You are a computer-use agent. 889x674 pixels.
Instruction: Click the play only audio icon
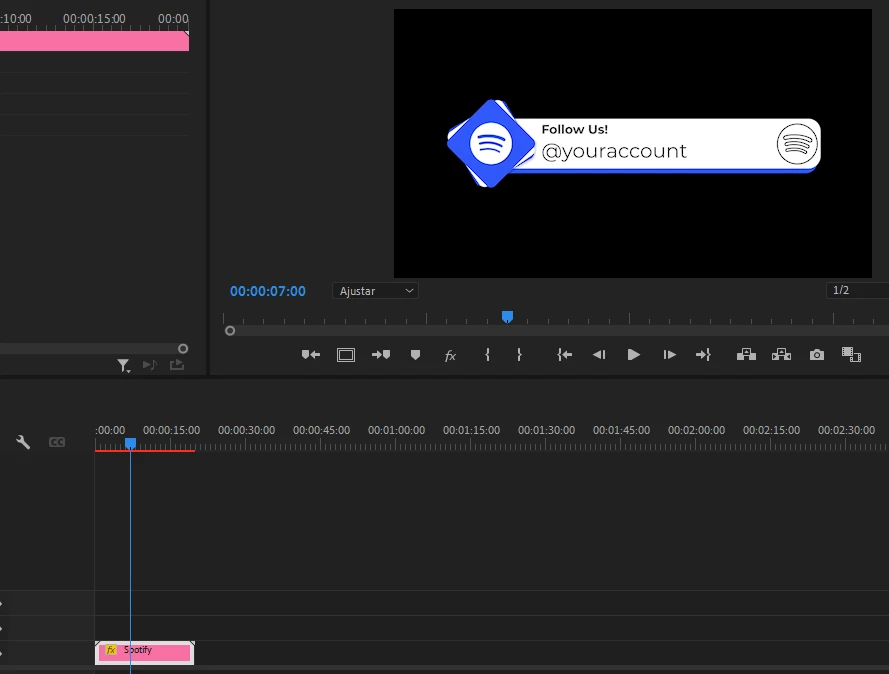[150, 364]
